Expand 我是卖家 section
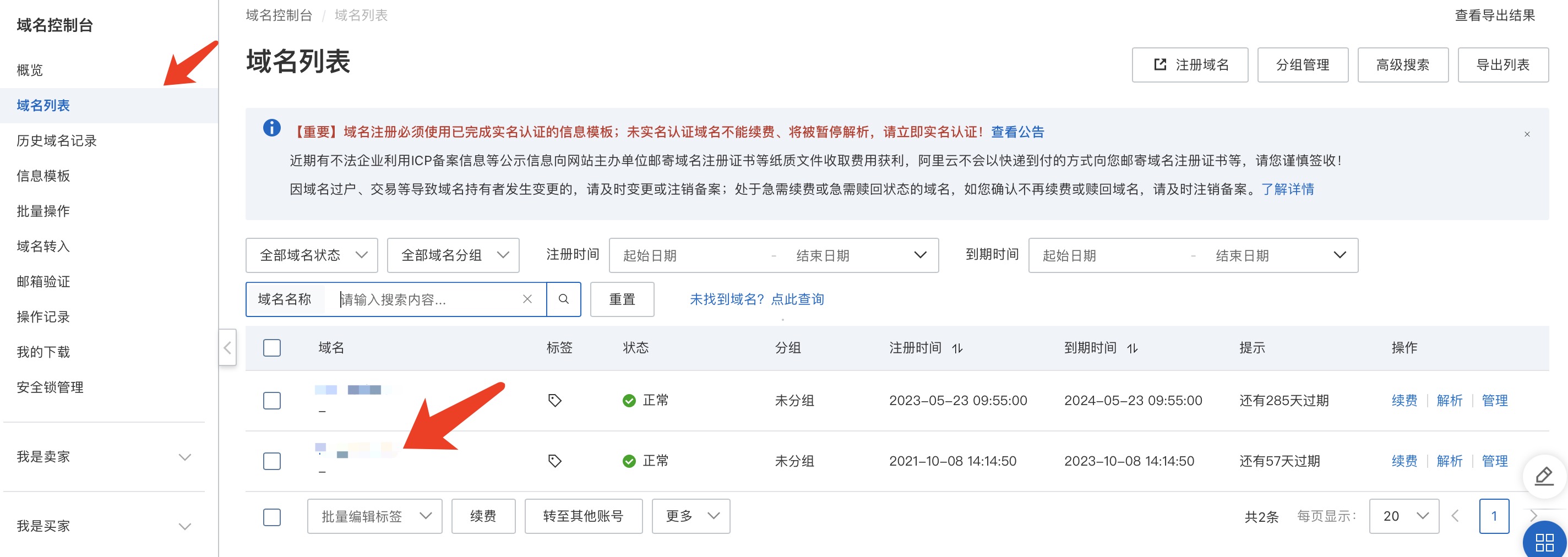The height and width of the screenshot is (557, 1568). tap(104, 457)
